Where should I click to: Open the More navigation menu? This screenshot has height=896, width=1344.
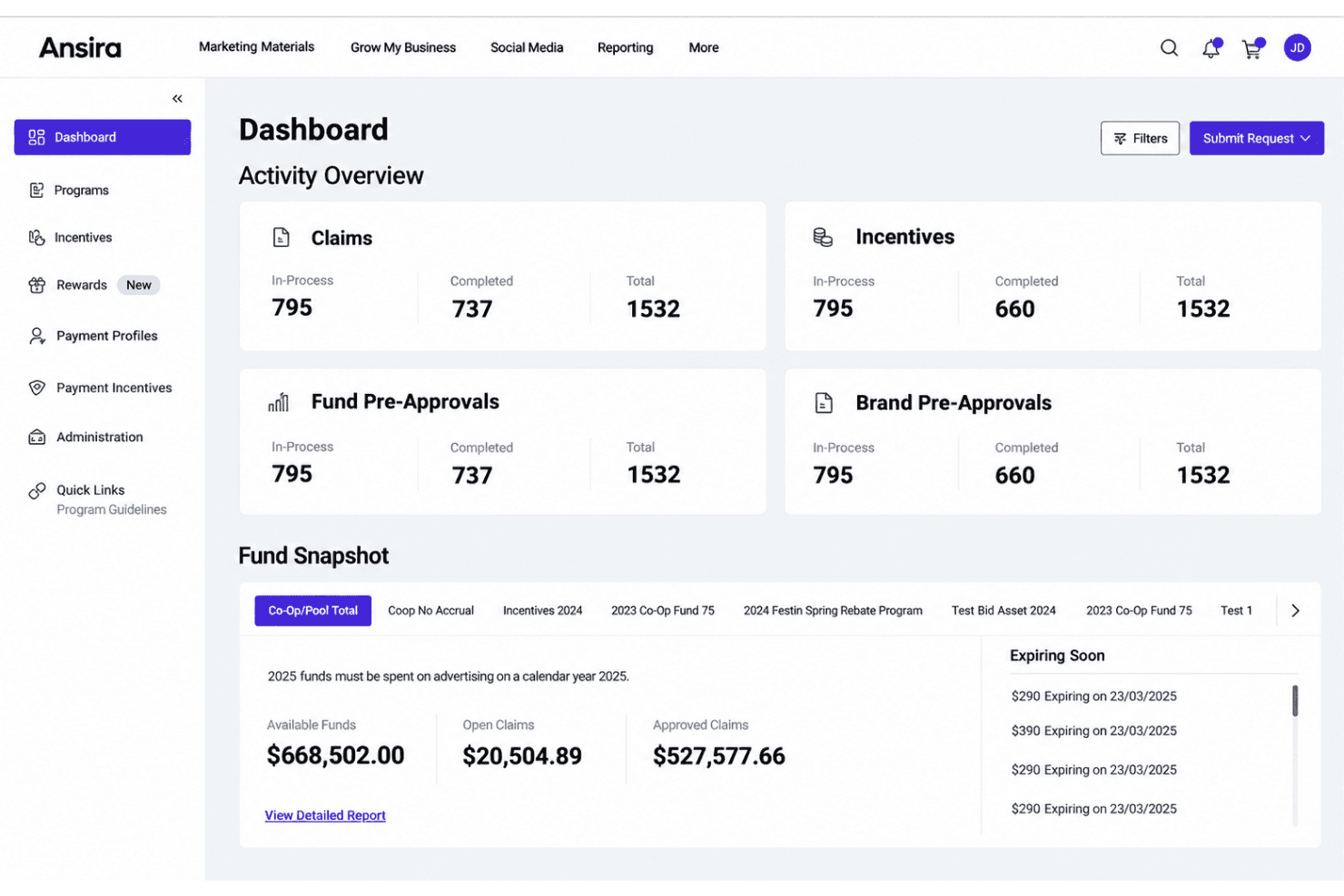(x=704, y=47)
